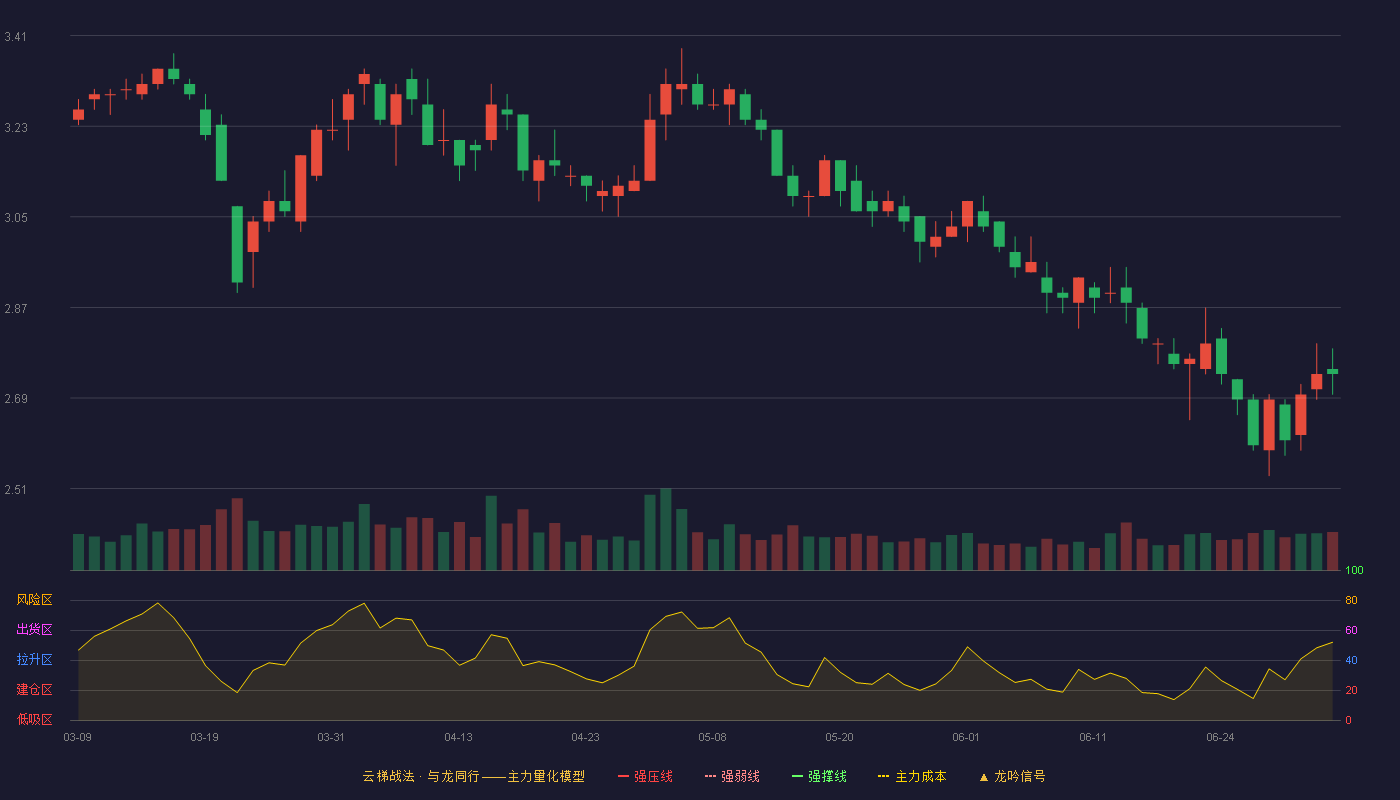1400x800 pixels.
Task: Click the magenta 60 indicator axis value
Action: [1351, 630]
